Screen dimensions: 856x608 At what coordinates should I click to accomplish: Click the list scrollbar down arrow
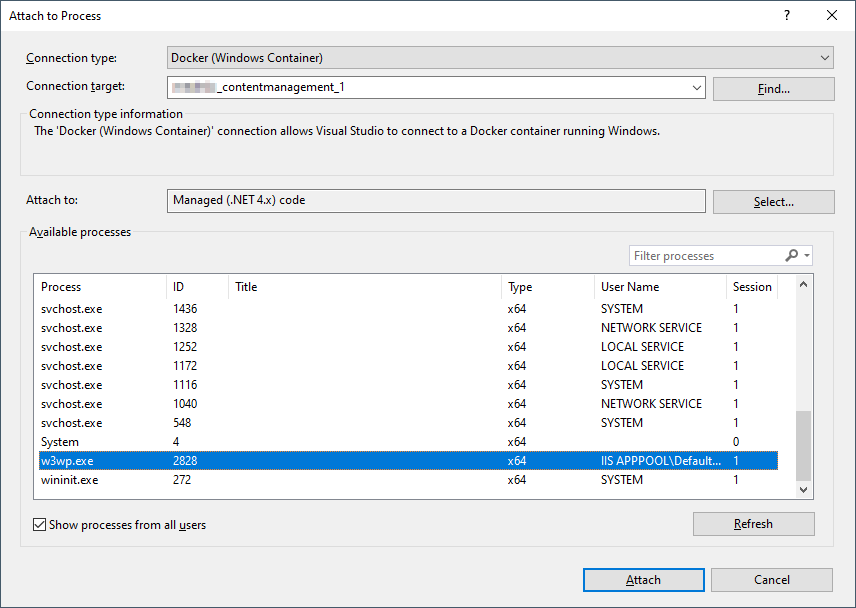(x=803, y=490)
